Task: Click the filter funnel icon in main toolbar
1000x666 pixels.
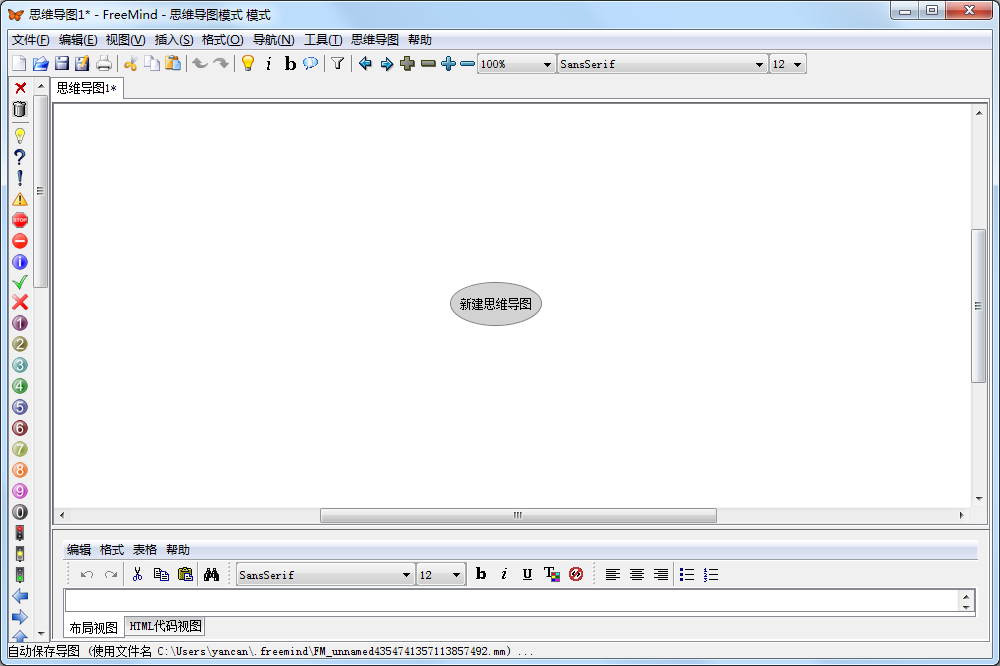Action: pyautogui.click(x=338, y=64)
